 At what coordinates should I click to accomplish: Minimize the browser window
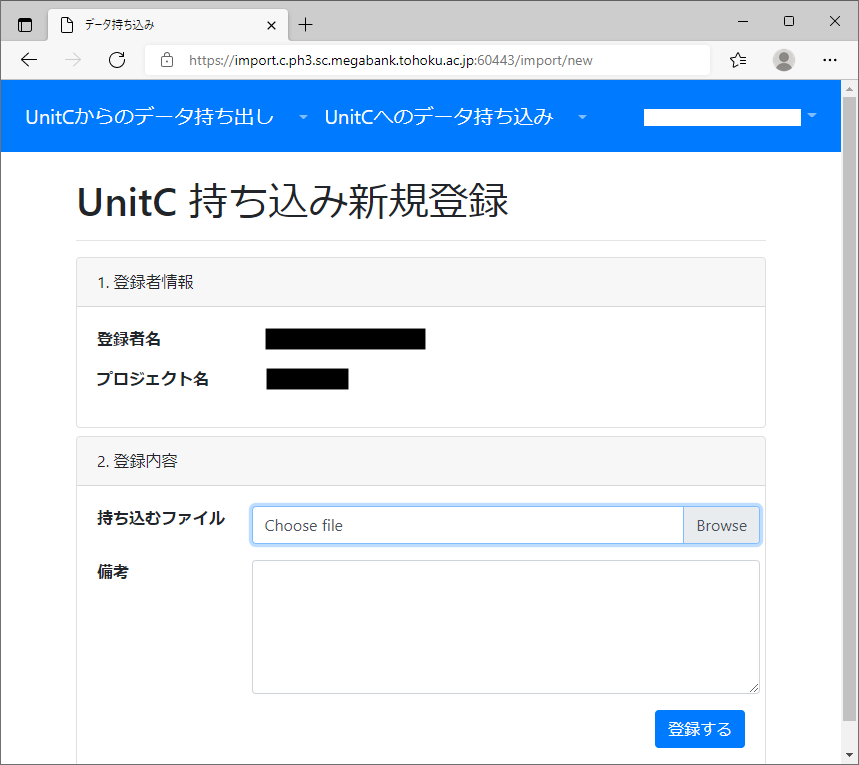(743, 21)
